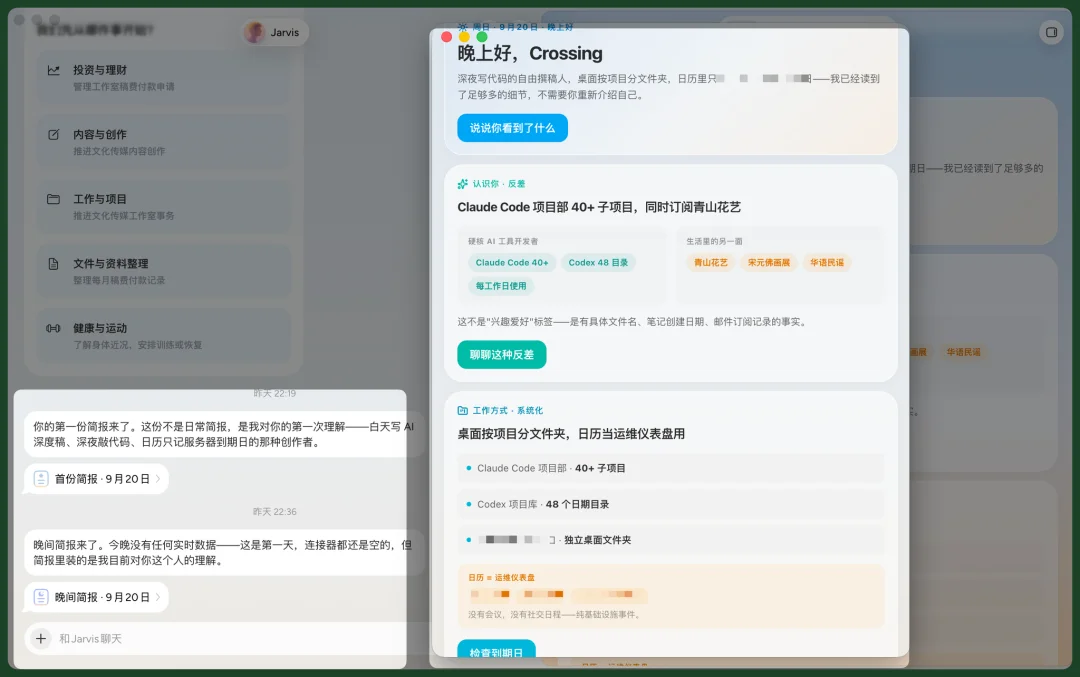Click the 文件与资料整理 document icon
The height and width of the screenshot is (677, 1080).
[54, 264]
